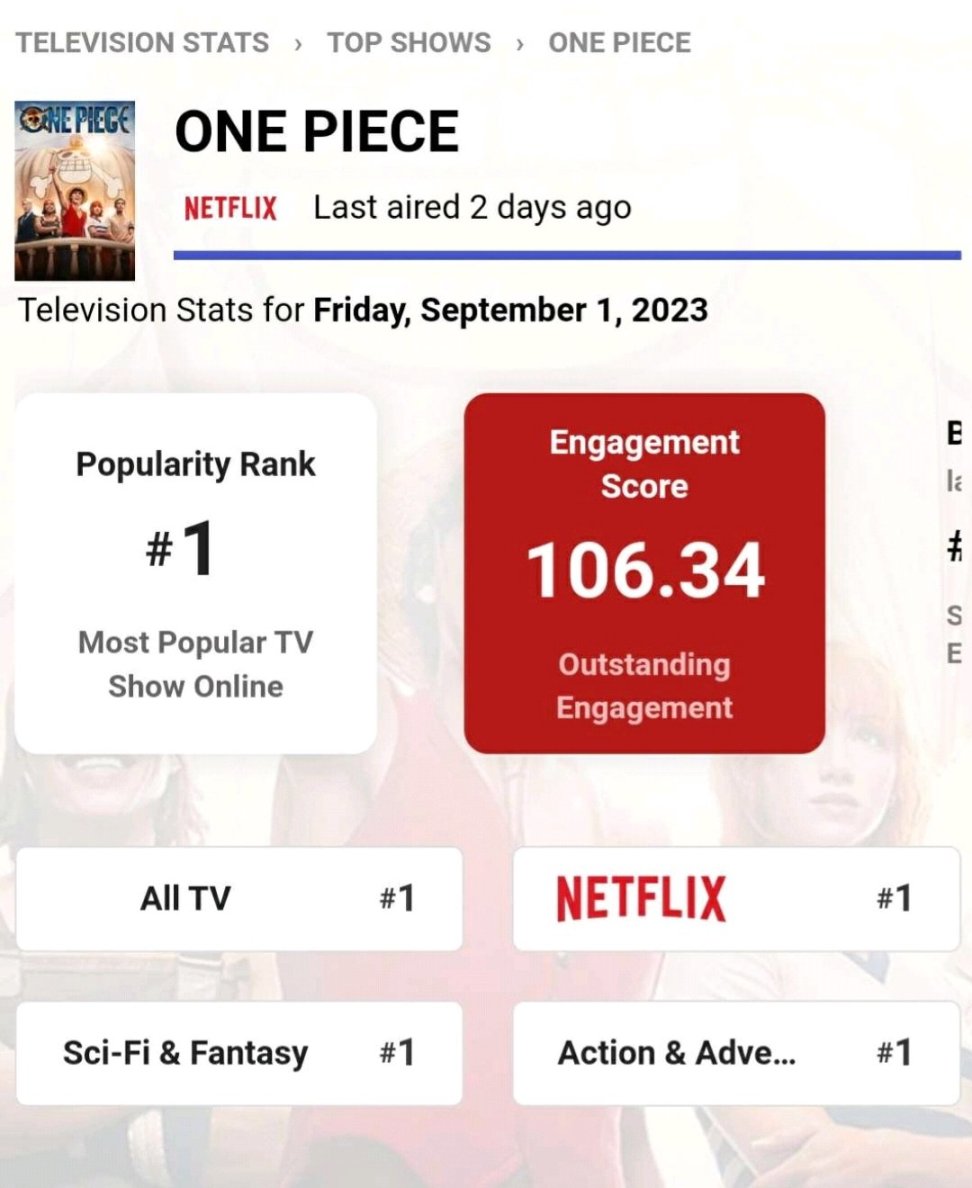This screenshot has height=1188, width=972.
Task: Click the Last aired 2 days ago text
Action: coord(473,208)
